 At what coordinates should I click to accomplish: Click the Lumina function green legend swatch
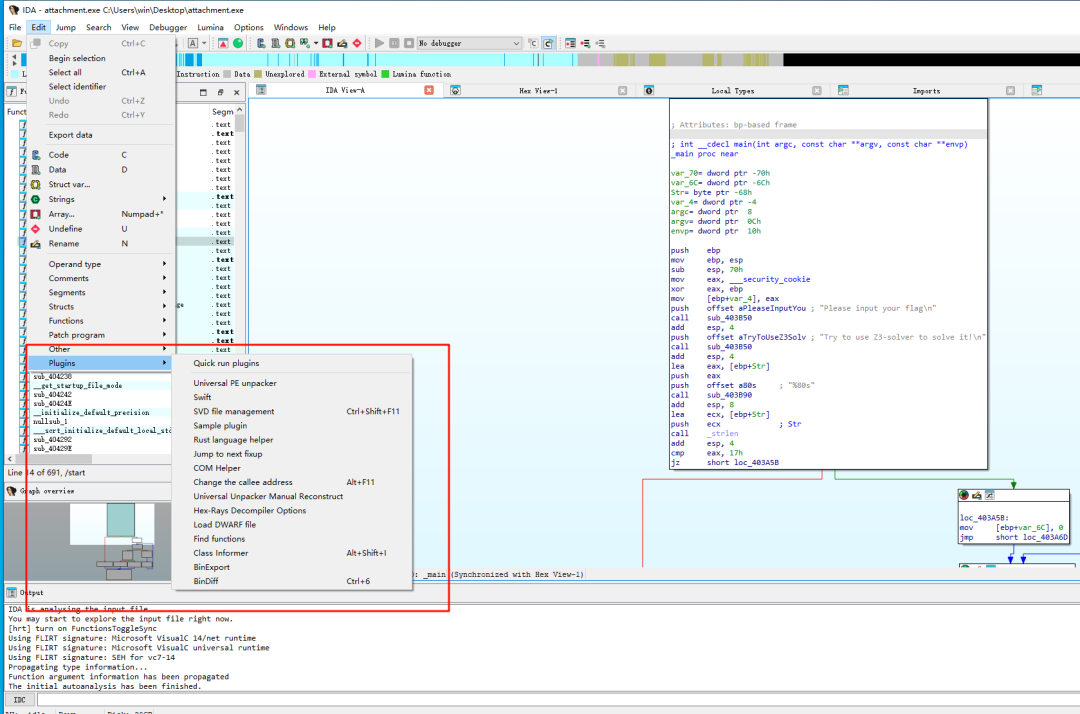click(385, 74)
